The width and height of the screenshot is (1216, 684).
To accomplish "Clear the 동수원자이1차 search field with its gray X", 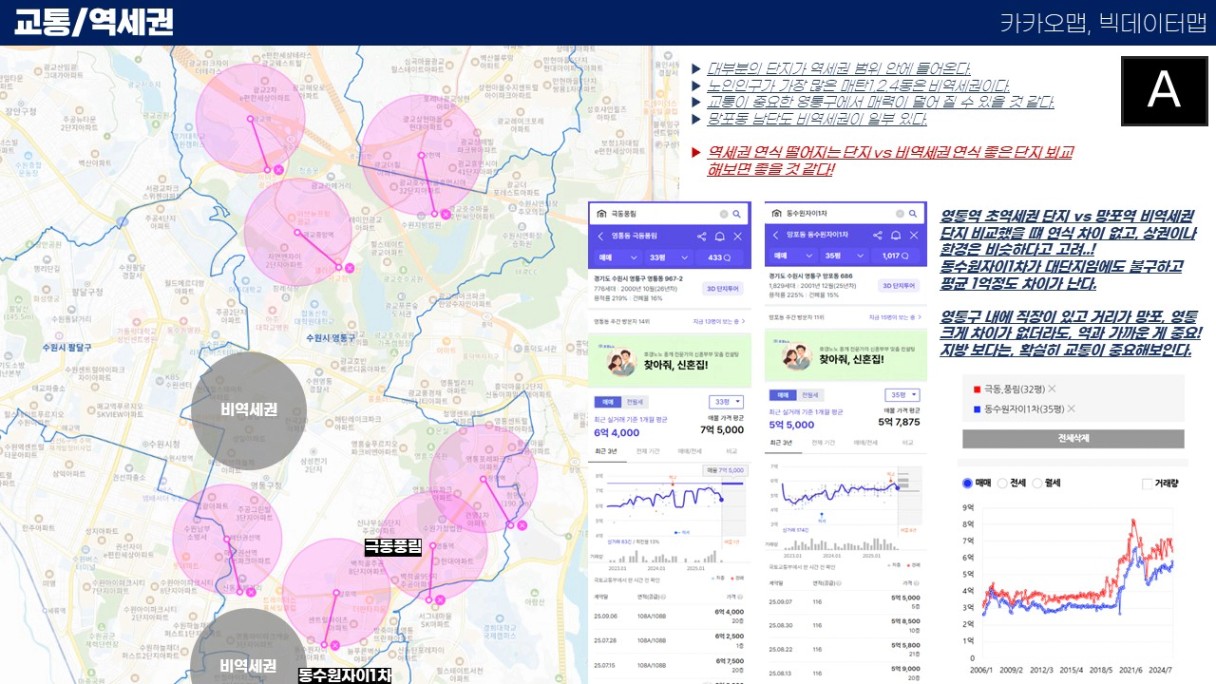I will [x=900, y=214].
